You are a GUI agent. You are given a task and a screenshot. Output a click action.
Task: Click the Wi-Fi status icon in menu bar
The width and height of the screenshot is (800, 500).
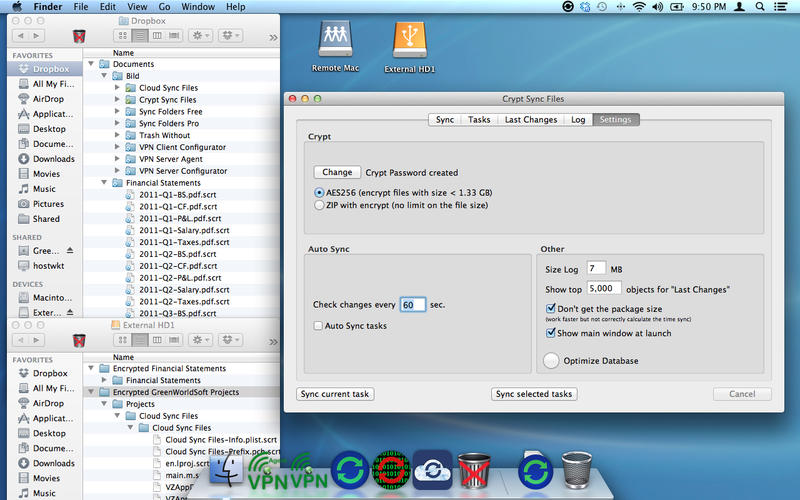pyautogui.click(x=639, y=7)
